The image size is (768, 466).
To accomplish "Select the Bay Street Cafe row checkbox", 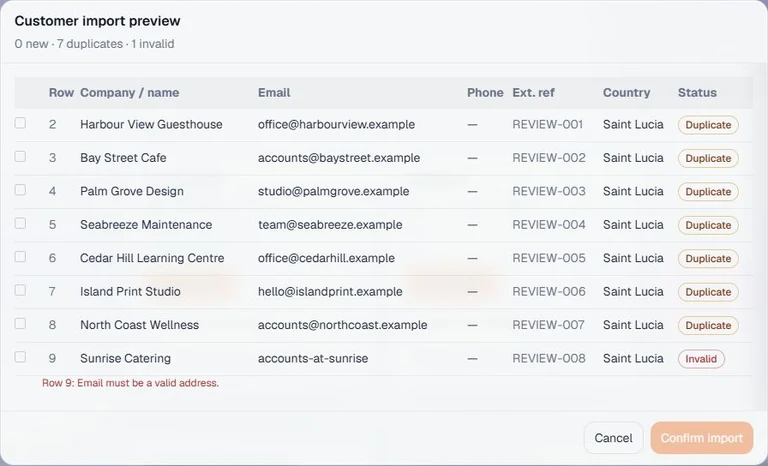I will coord(20,156).
